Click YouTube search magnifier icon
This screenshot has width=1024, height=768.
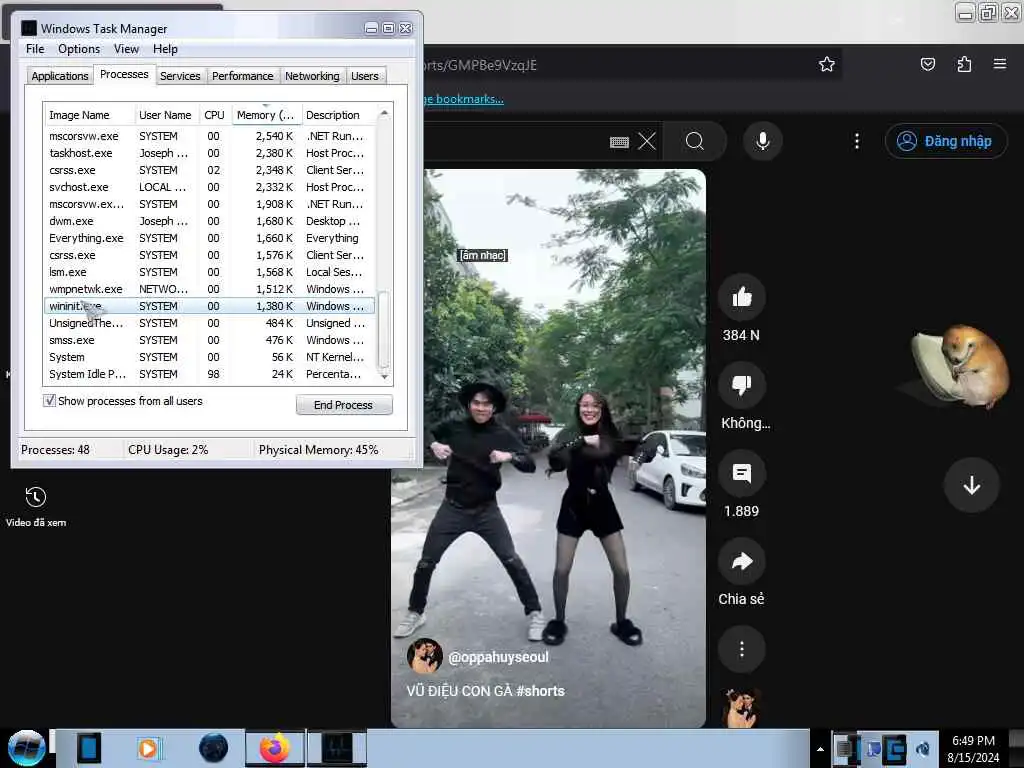point(695,141)
